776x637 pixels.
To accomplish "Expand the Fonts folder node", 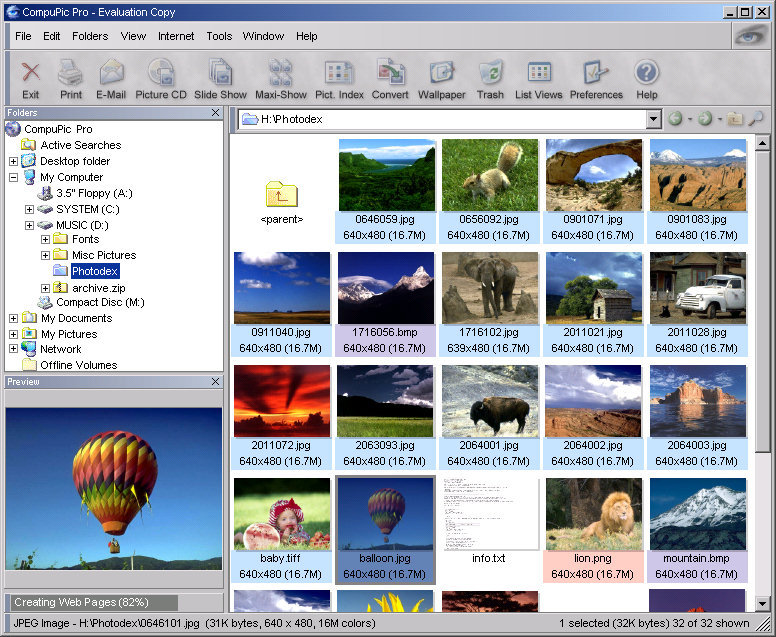I will pos(45,240).
